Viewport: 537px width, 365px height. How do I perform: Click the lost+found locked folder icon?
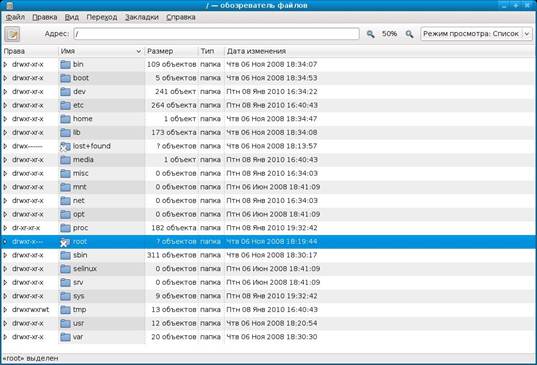65,146
